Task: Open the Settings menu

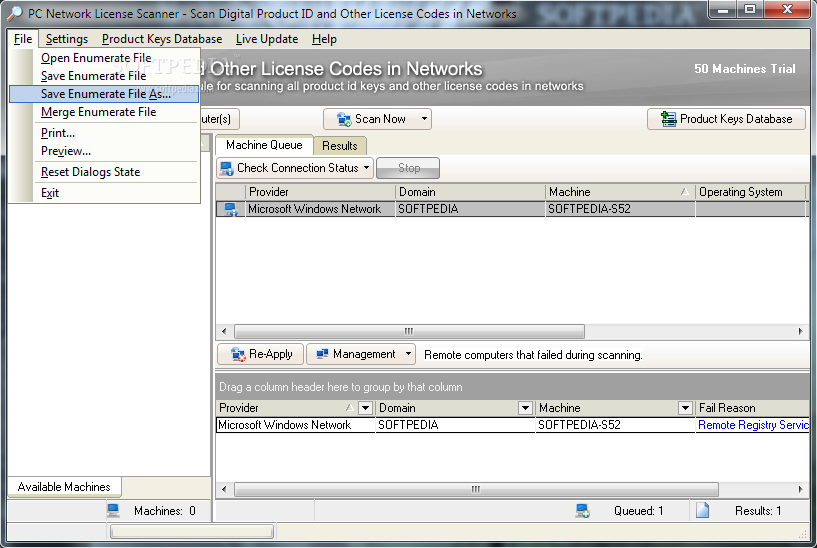Action: (x=67, y=39)
